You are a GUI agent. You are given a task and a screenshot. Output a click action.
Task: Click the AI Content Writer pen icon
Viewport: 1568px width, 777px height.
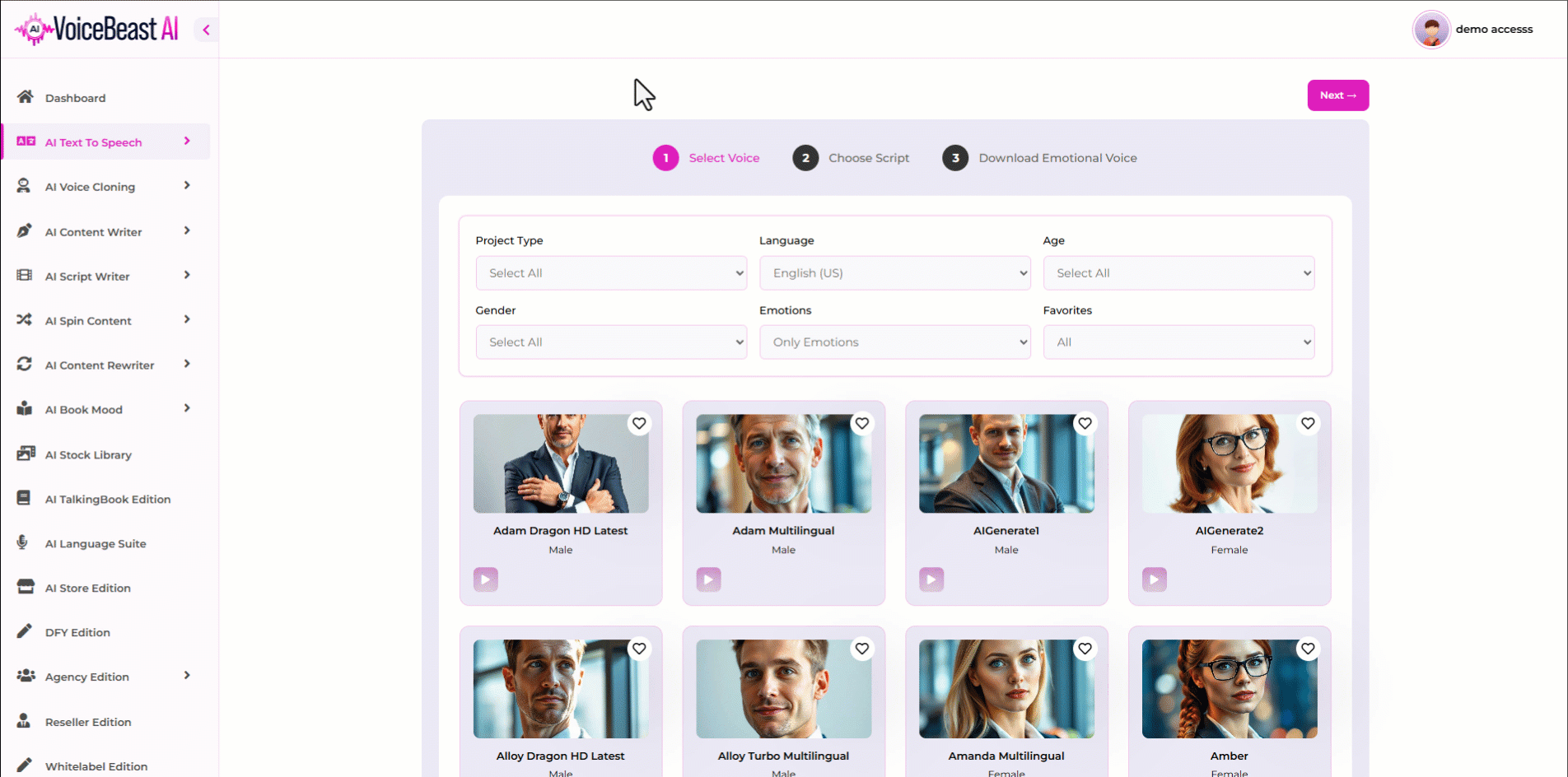(x=25, y=230)
